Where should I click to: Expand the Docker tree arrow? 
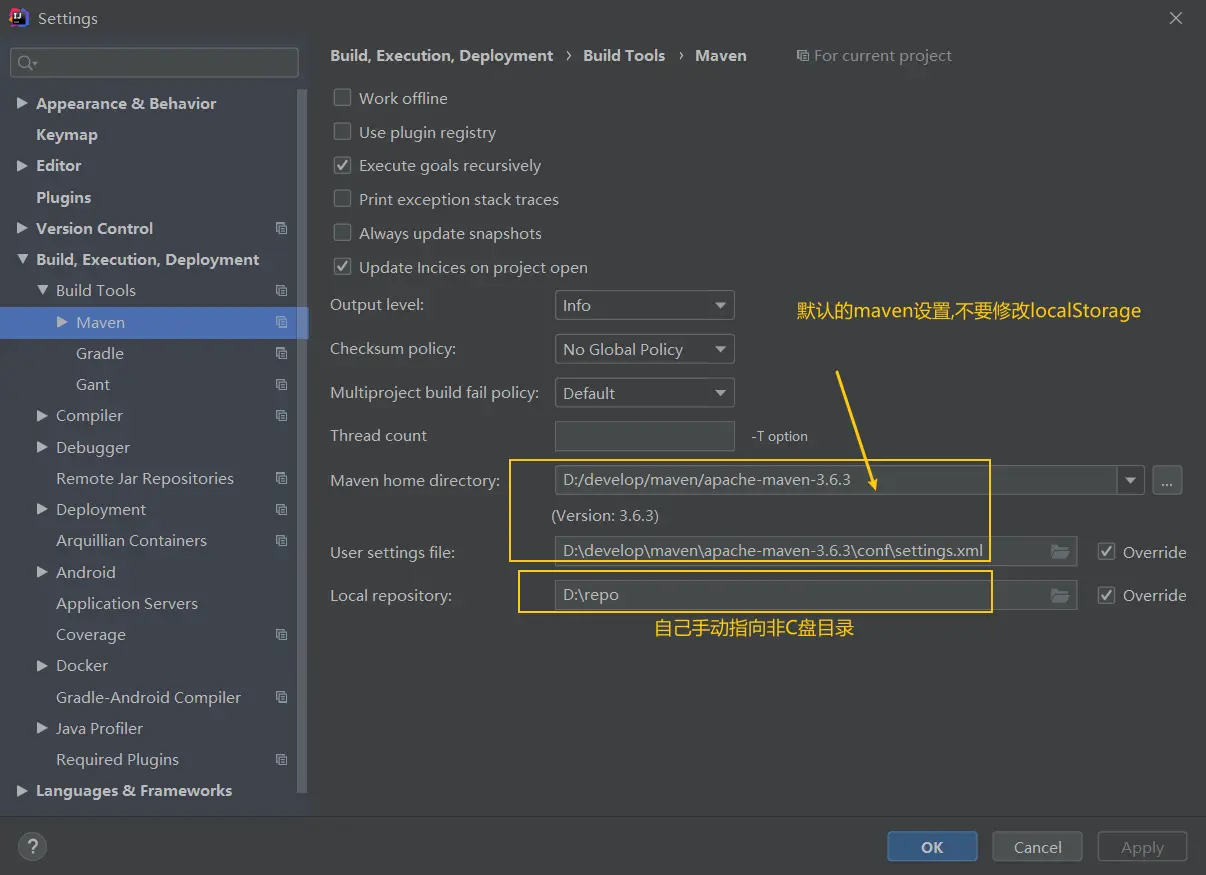pyautogui.click(x=42, y=665)
